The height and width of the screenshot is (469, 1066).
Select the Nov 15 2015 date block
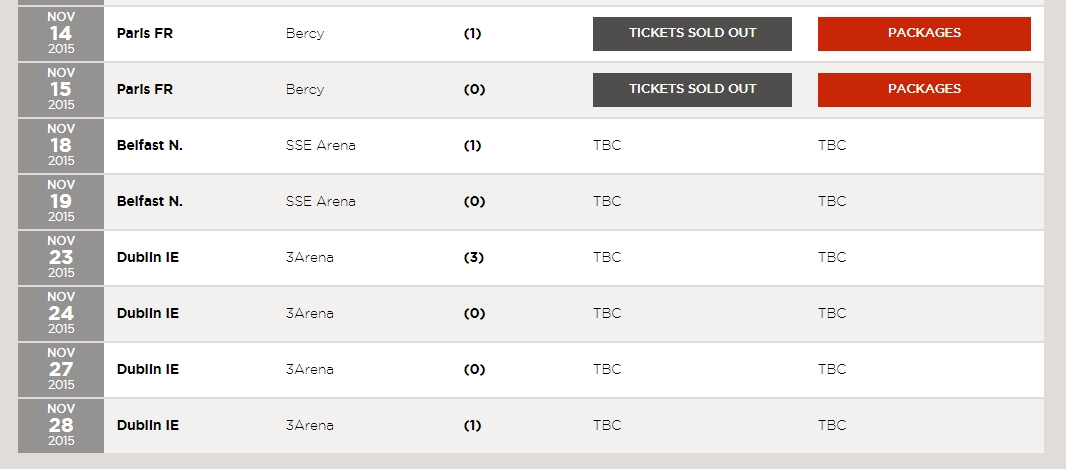[61, 89]
